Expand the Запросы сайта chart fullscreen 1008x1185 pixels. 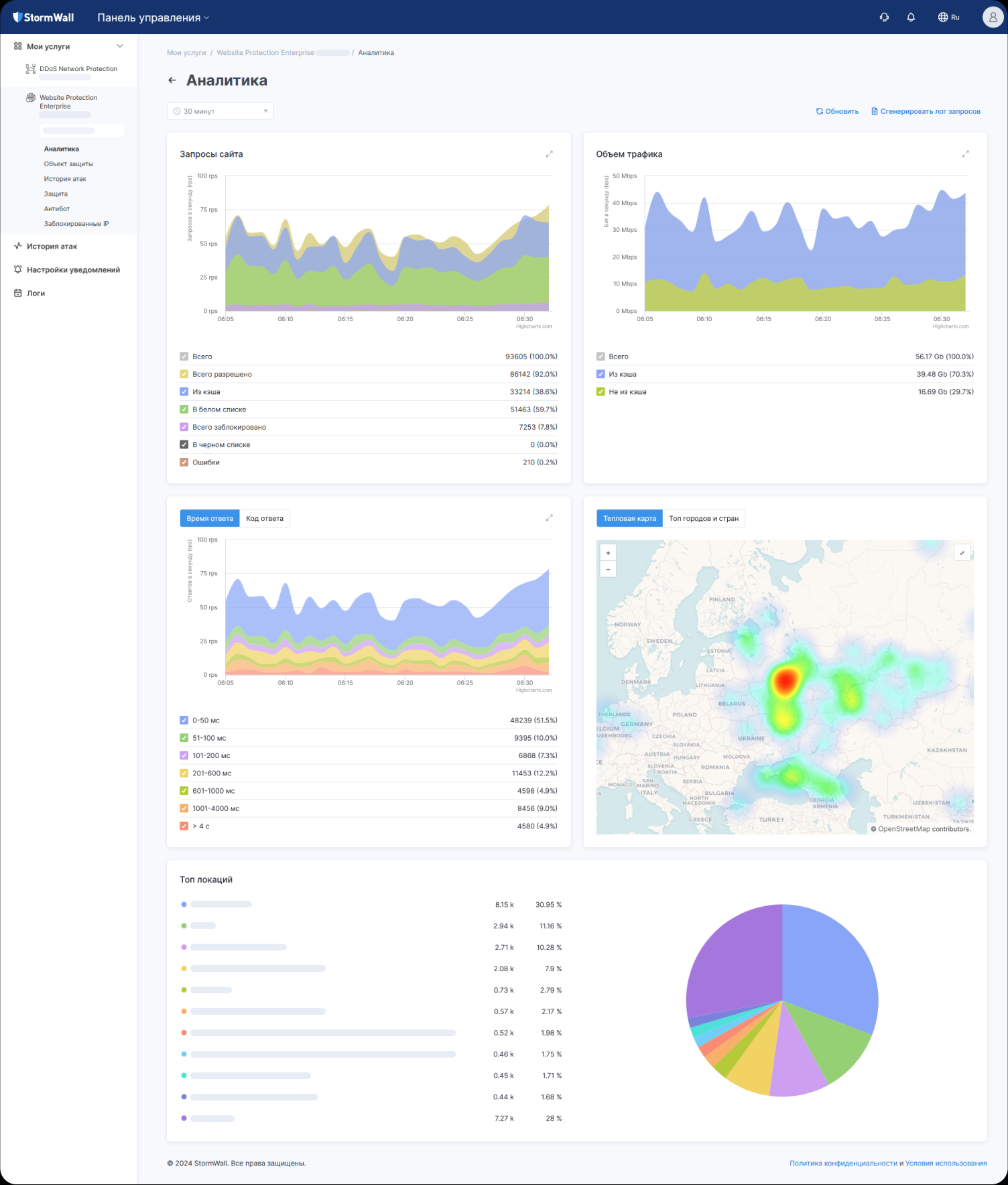pyautogui.click(x=550, y=154)
